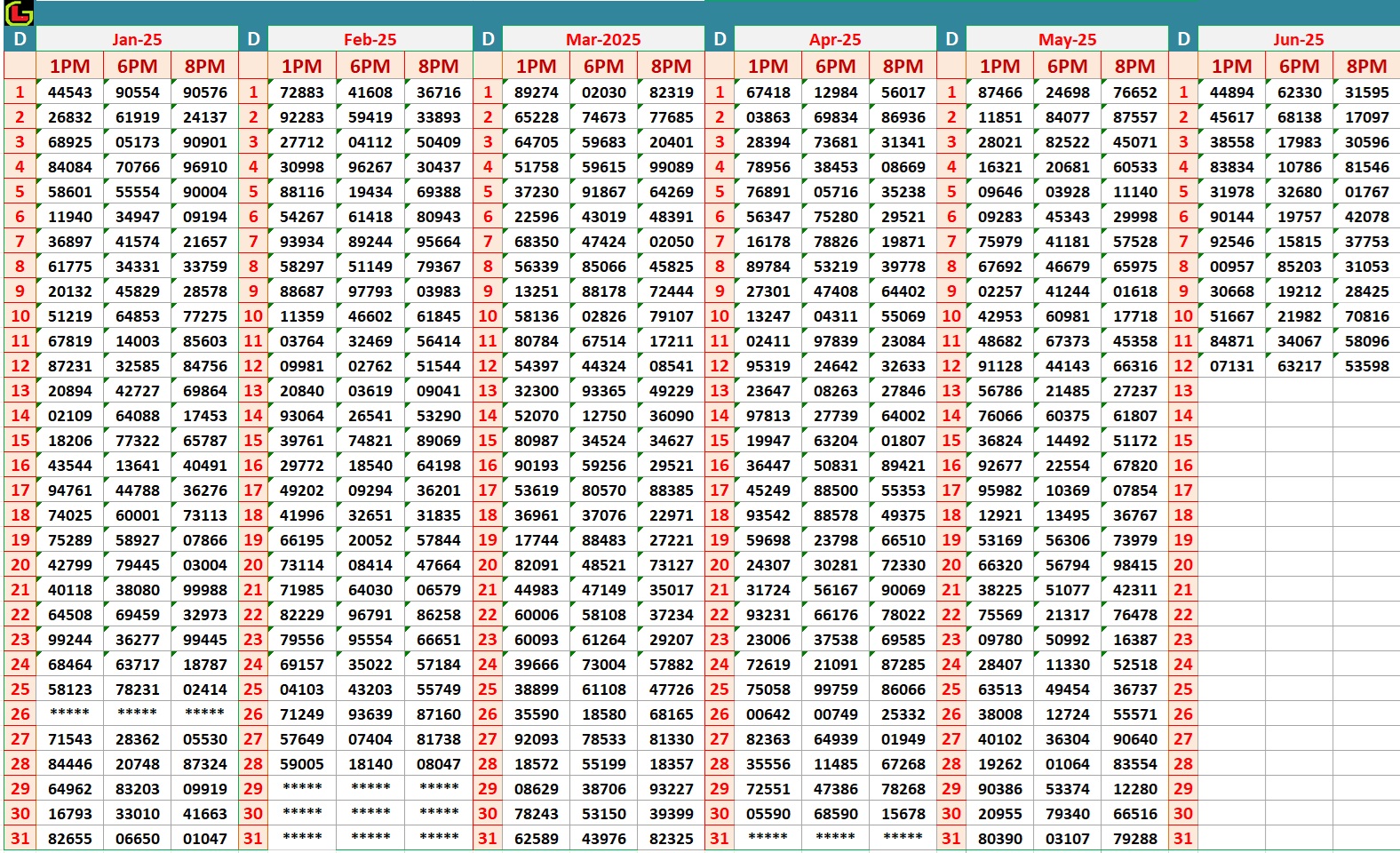
Task: Click the 8PM column header under Mar-2025
Action: tap(671, 67)
